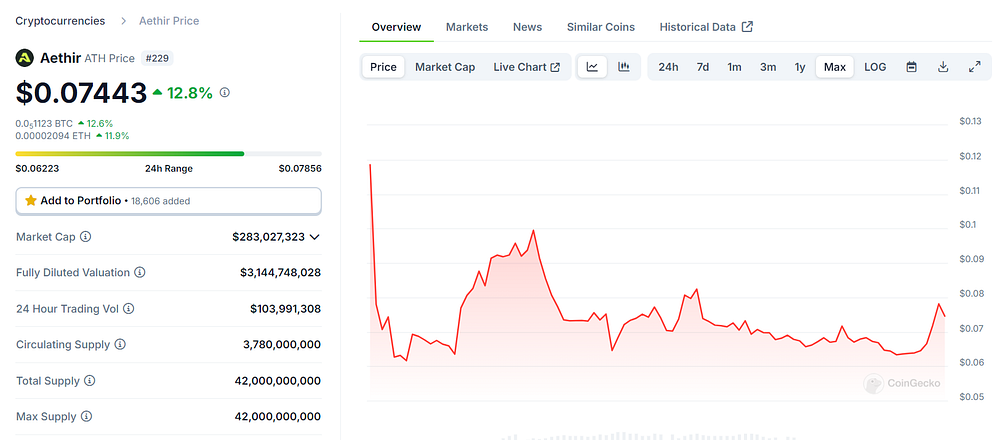Select the 1y time range
This screenshot has height=440, width=1000.
click(800, 67)
